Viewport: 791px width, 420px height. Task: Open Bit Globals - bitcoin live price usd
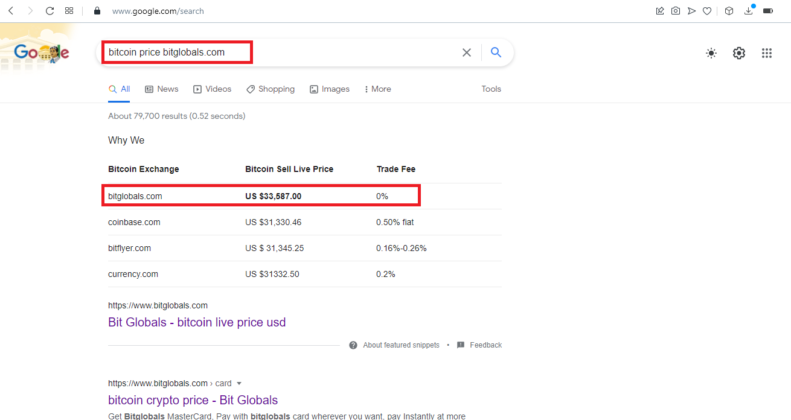tap(197, 322)
